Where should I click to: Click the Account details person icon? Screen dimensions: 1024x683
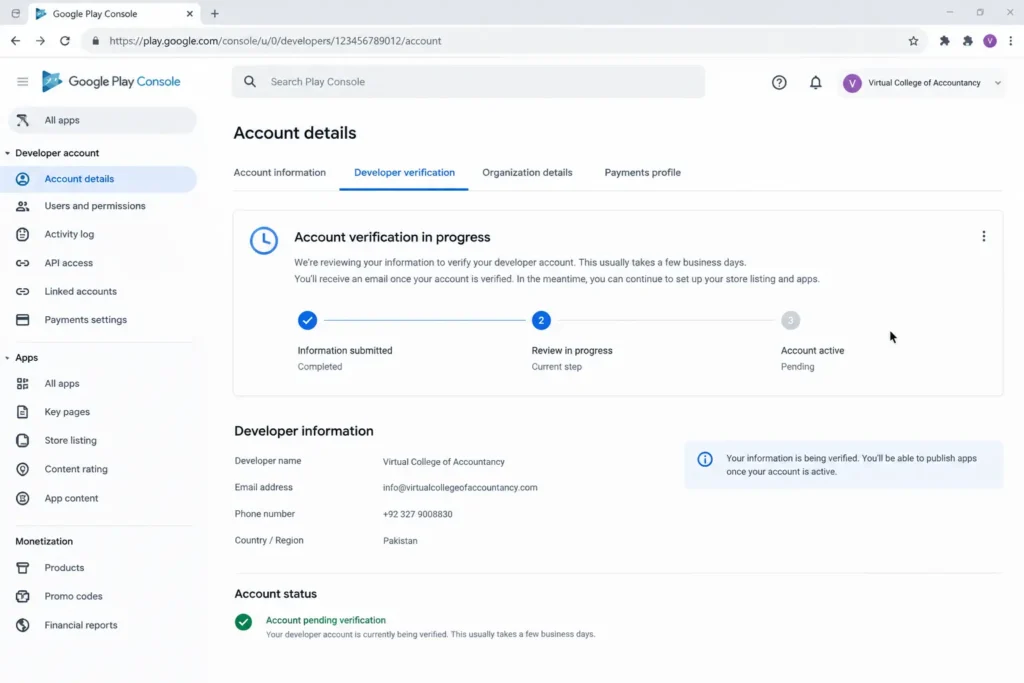pos(23,179)
